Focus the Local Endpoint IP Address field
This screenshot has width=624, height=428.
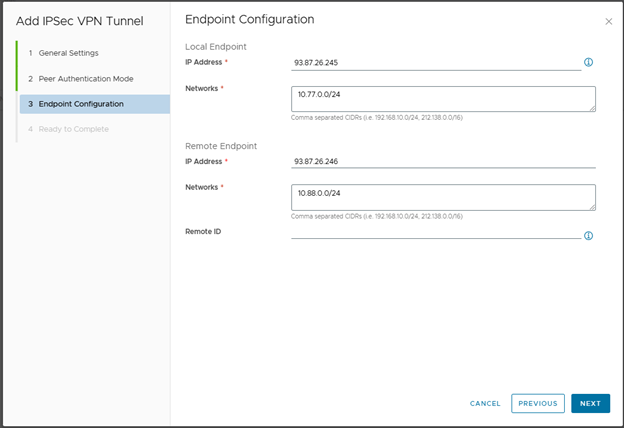pos(435,62)
